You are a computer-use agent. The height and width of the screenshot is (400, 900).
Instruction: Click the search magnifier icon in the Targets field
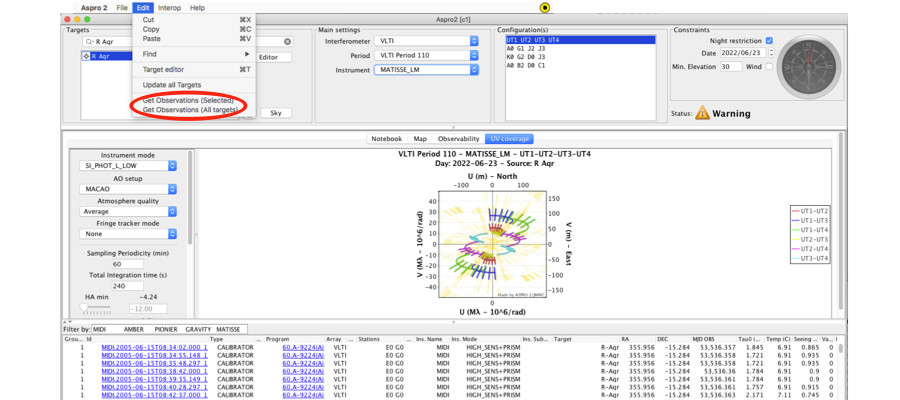coord(89,42)
